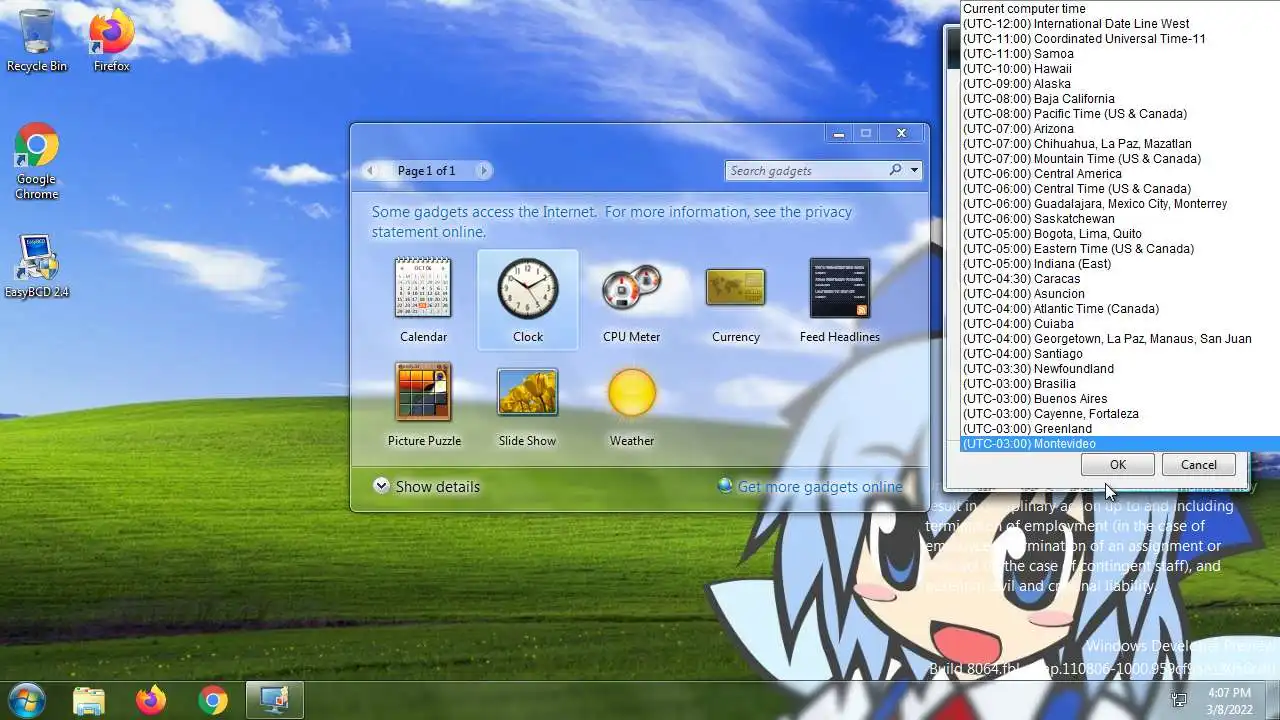The height and width of the screenshot is (720, 1280).
Task: Choose the Caracas time zone
Action: pos(1120,279)
